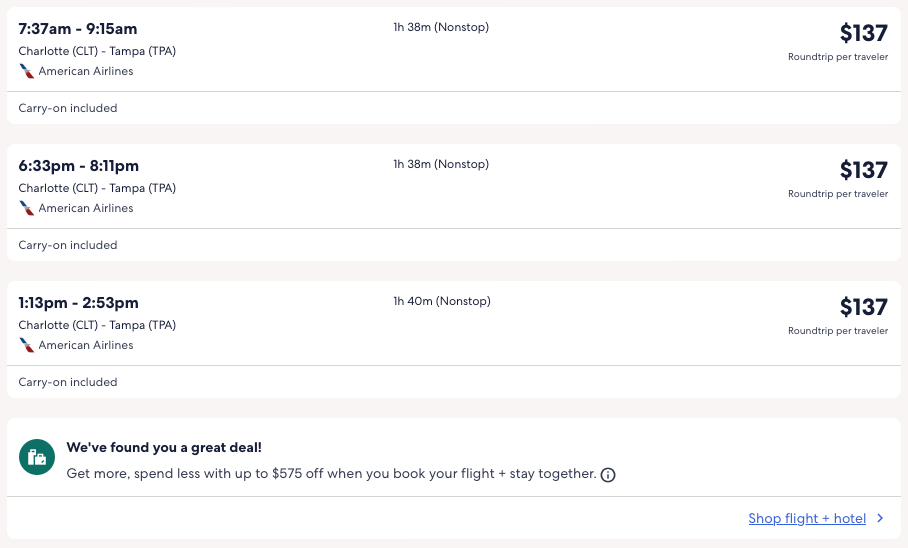The width and height of the screenshot is (908, 548).
Task: Click the American Airlines logo on the 6:33pm flight
Action: [27, 209]
